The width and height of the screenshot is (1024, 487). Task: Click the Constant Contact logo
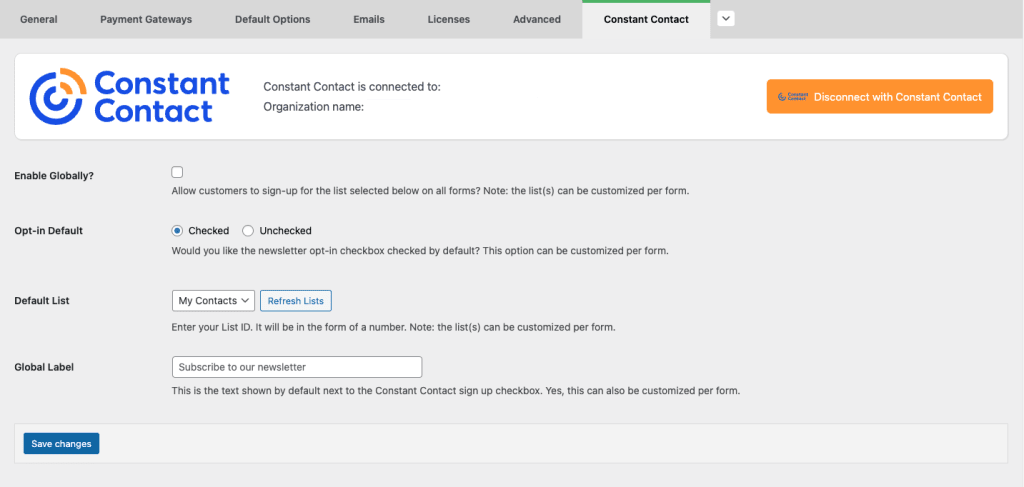coord(129,96)
